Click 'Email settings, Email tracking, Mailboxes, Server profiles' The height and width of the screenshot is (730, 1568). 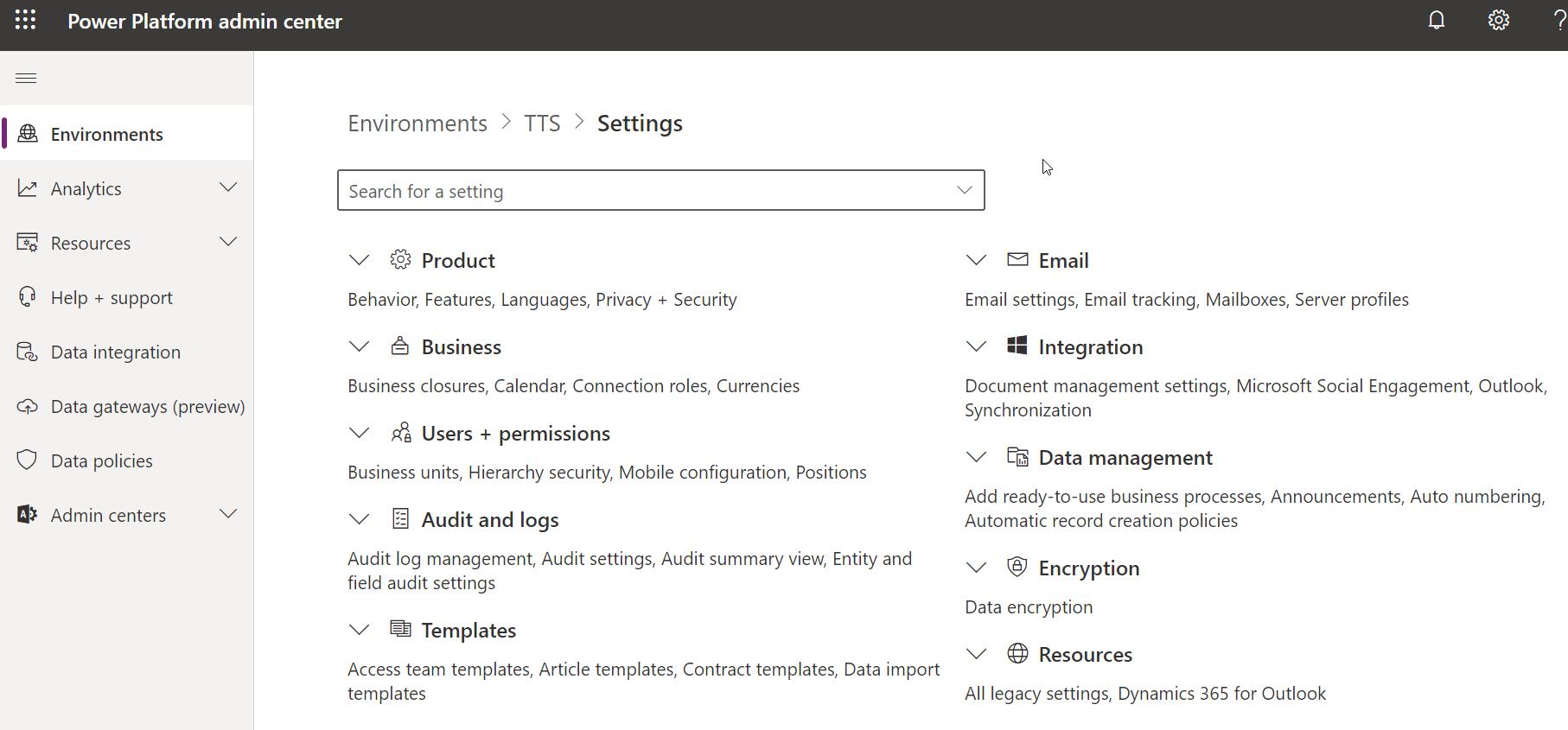click(x=1187, y=299)
